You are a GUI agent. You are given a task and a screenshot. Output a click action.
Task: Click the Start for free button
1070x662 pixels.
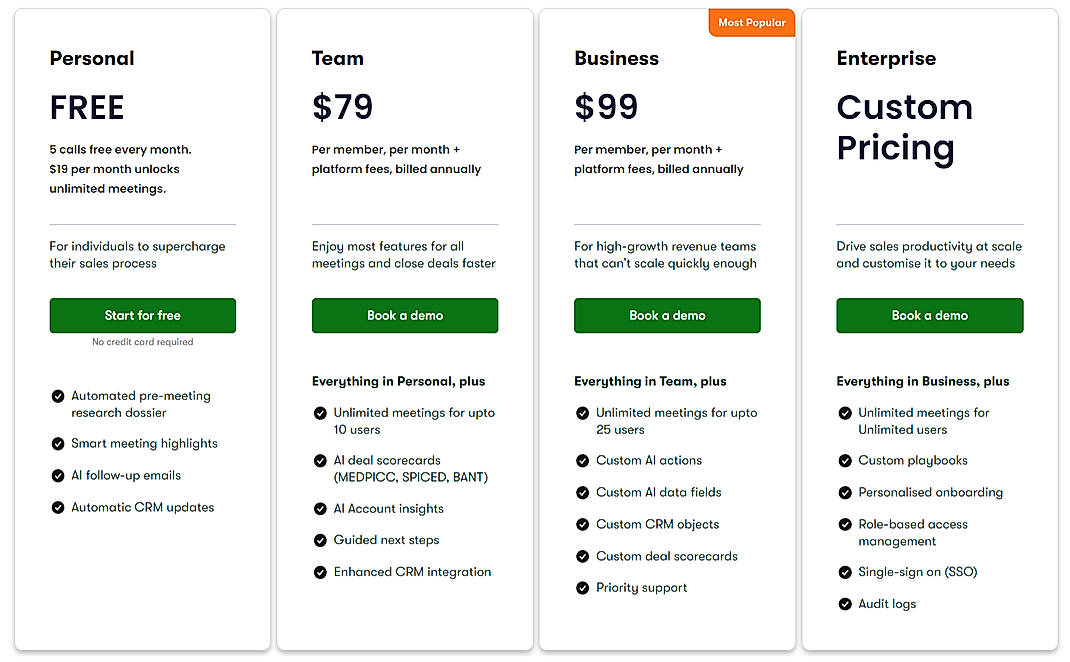(142, 315)
